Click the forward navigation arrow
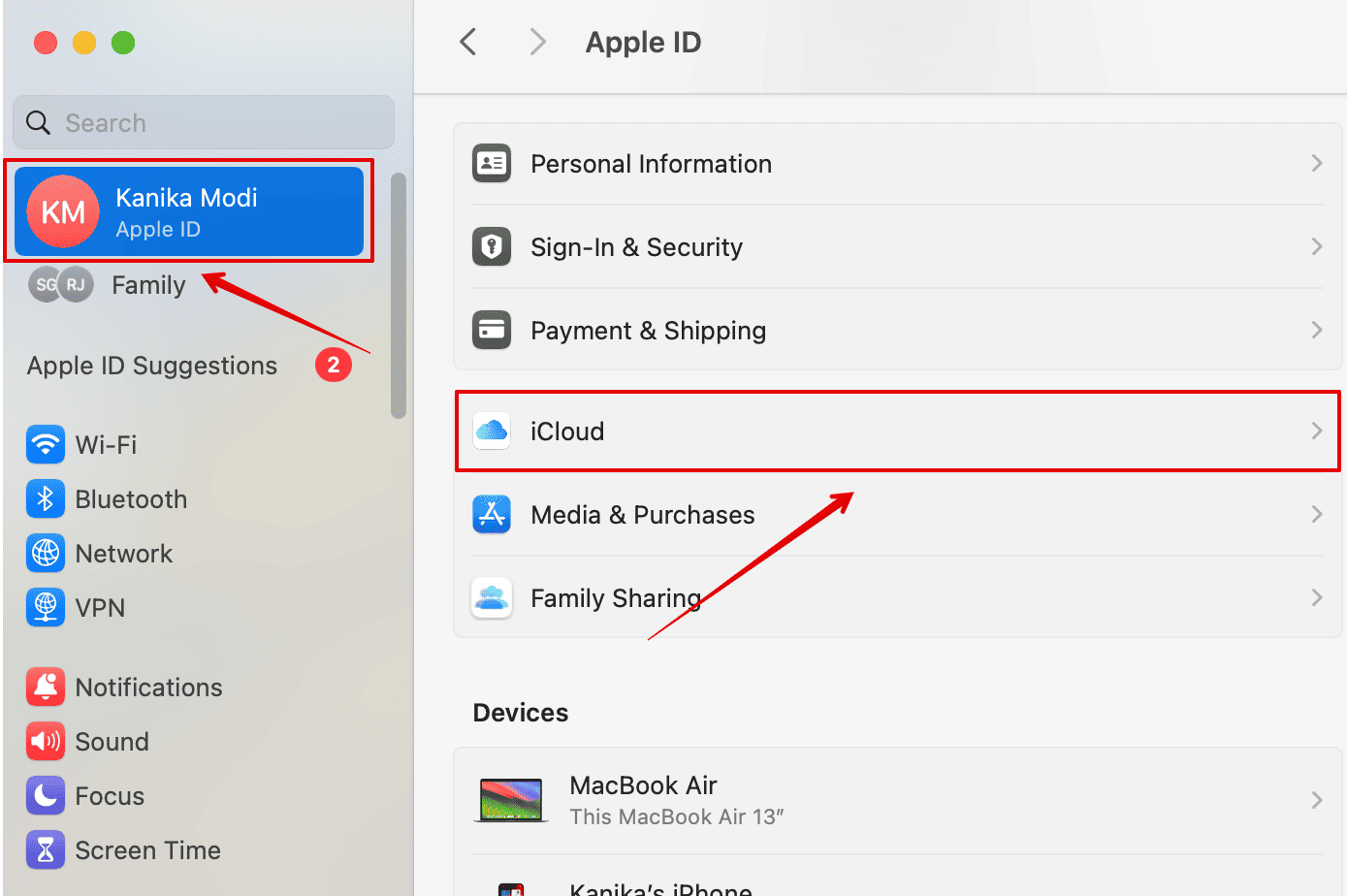 (537, 43)
